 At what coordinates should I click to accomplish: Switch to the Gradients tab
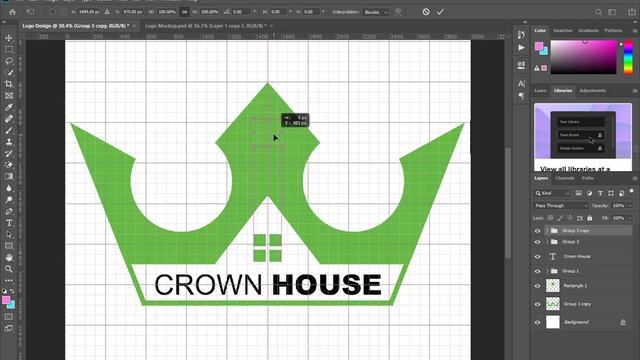pyautogui.click(x=588, y=31)
